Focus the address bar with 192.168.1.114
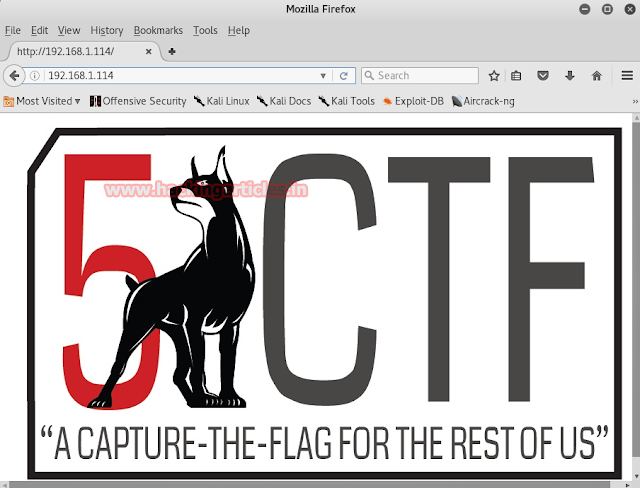Viewport: 640px width, 488px height. pos(182,75)
